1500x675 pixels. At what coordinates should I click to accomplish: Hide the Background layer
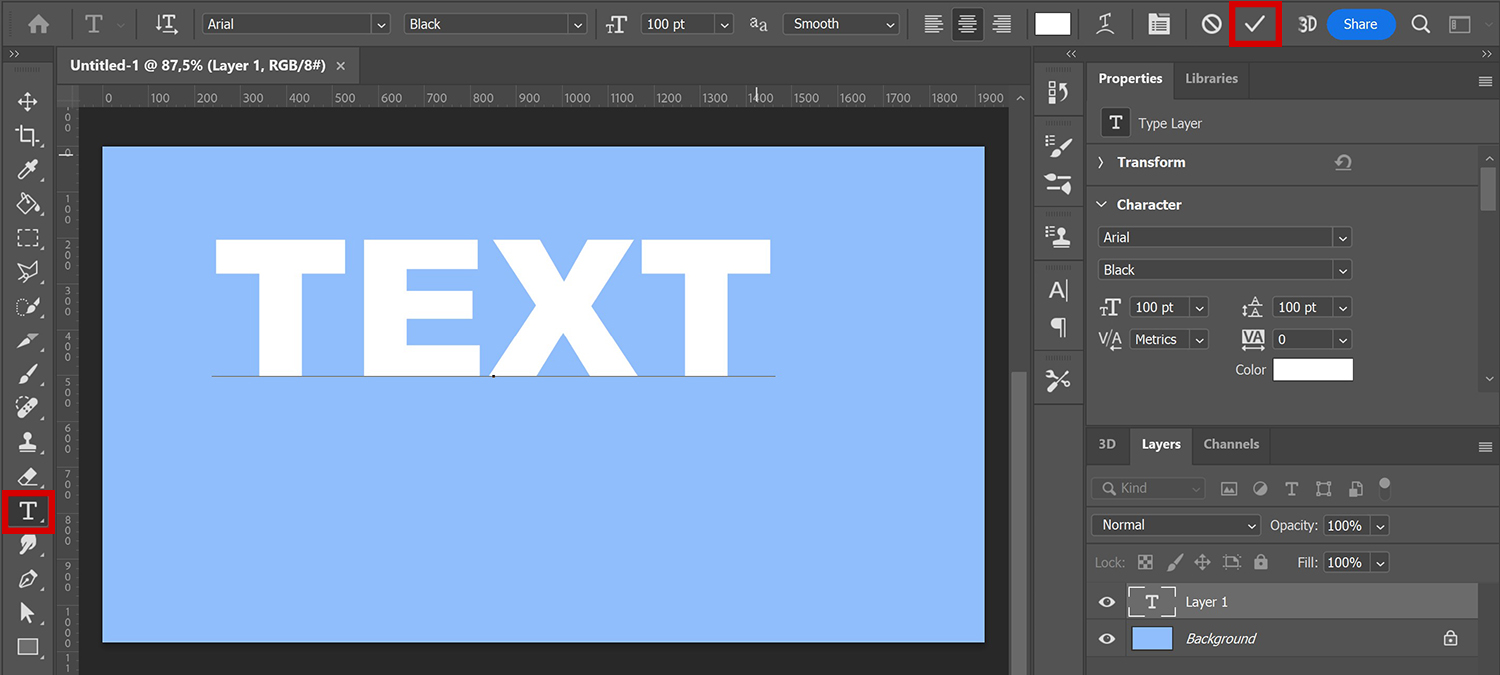tap(1106, 638)
